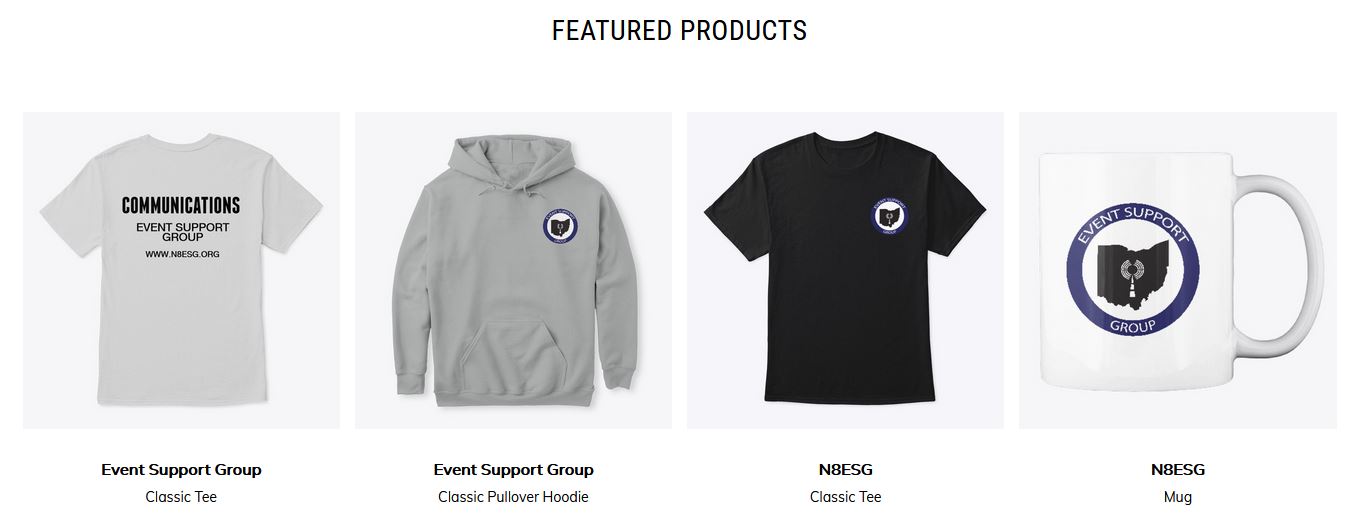The image size is (1362, 519).
Task: Open the gray pullover hoodie product image
Action: coord(513,270)
